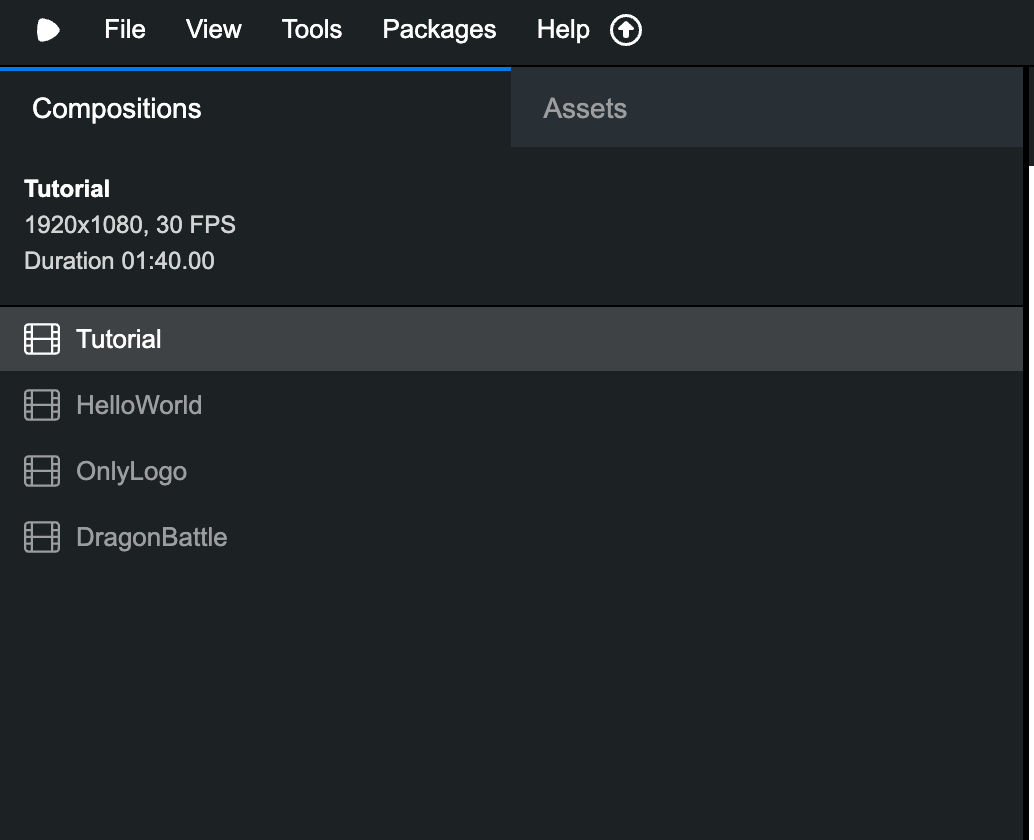Open the Help menu

(x=563, y=30)
